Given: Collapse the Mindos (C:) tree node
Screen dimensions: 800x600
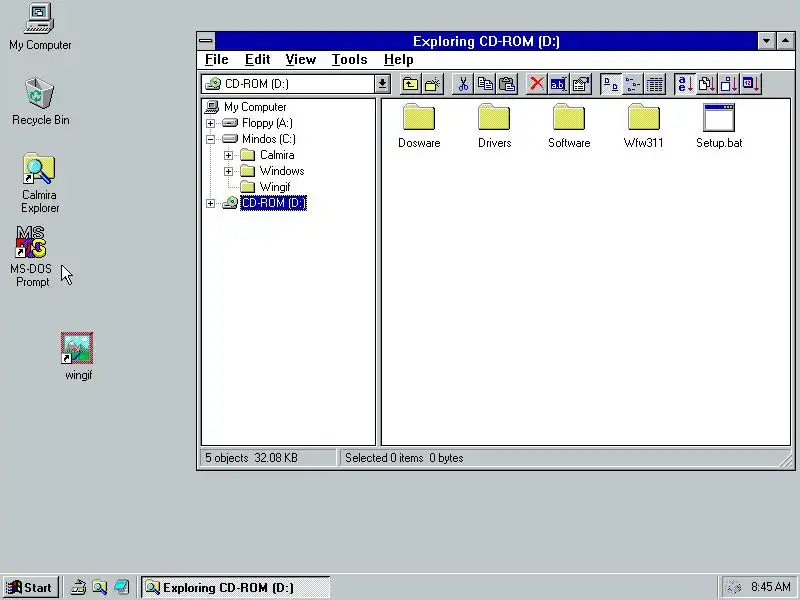Looking at the screenshot, I should pyautogui.click(x=210, y=139).
